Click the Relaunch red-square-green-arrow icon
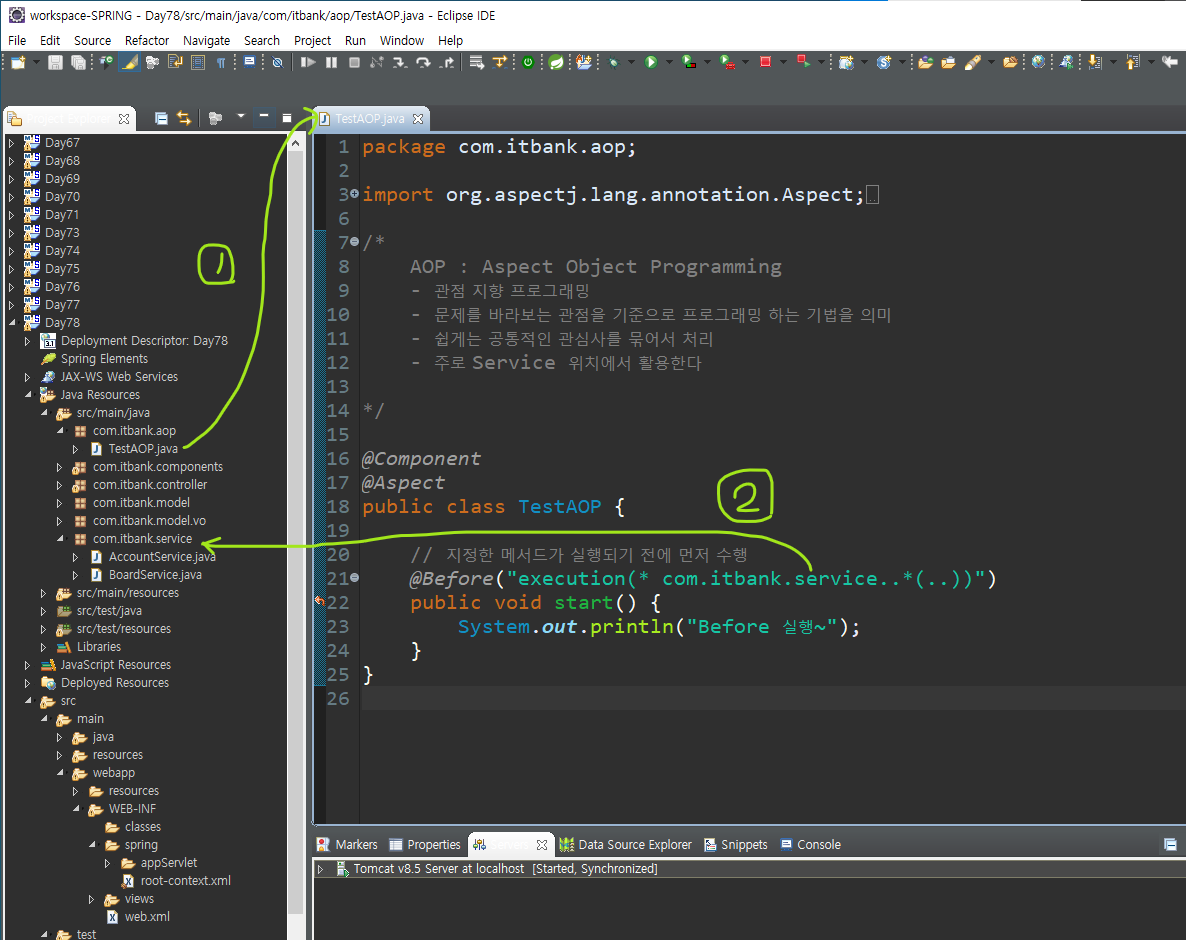 (803, 63)
